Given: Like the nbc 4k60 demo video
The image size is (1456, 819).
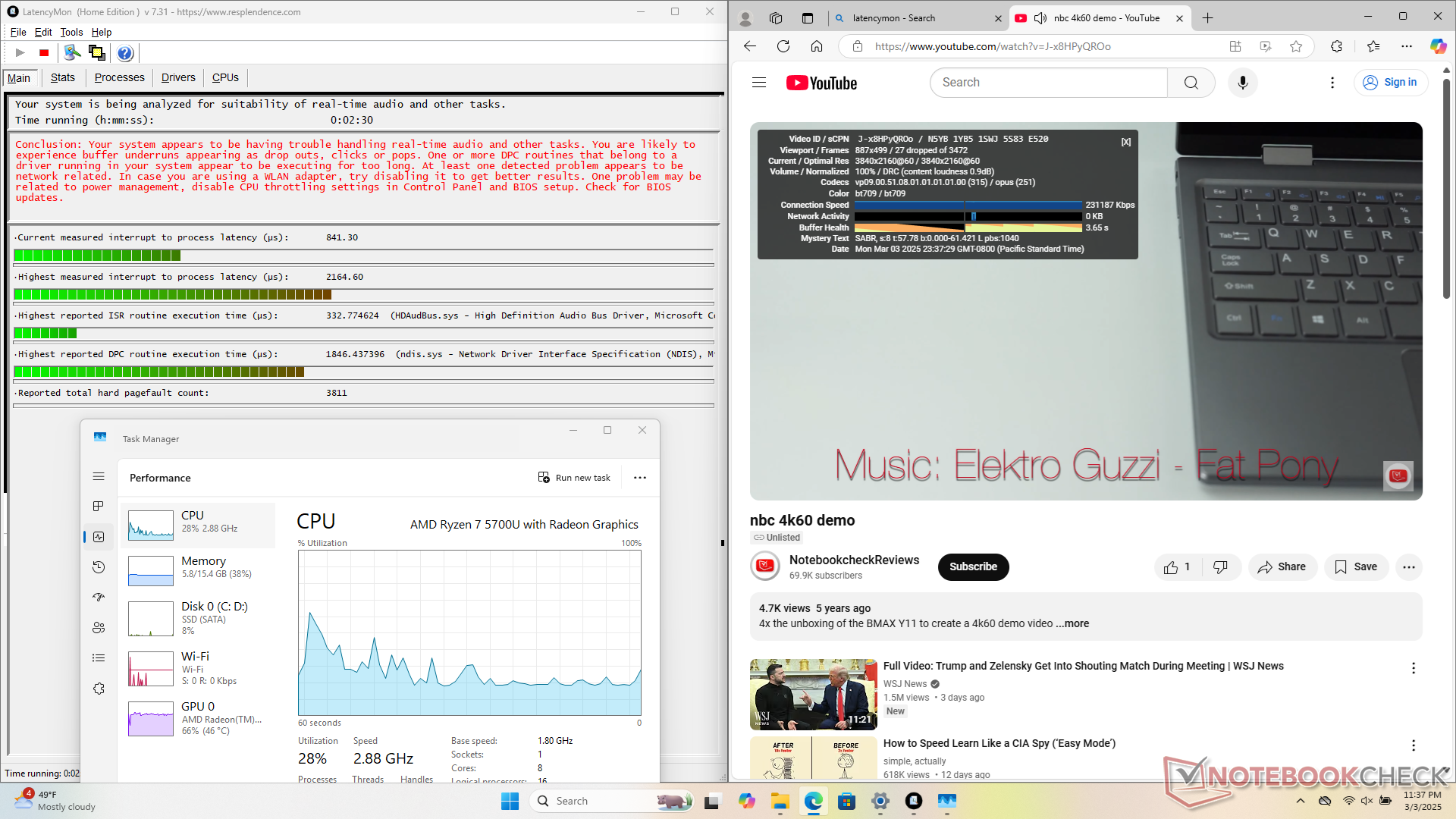Looking at the screenshot, I should click(x=1178, y=567).
